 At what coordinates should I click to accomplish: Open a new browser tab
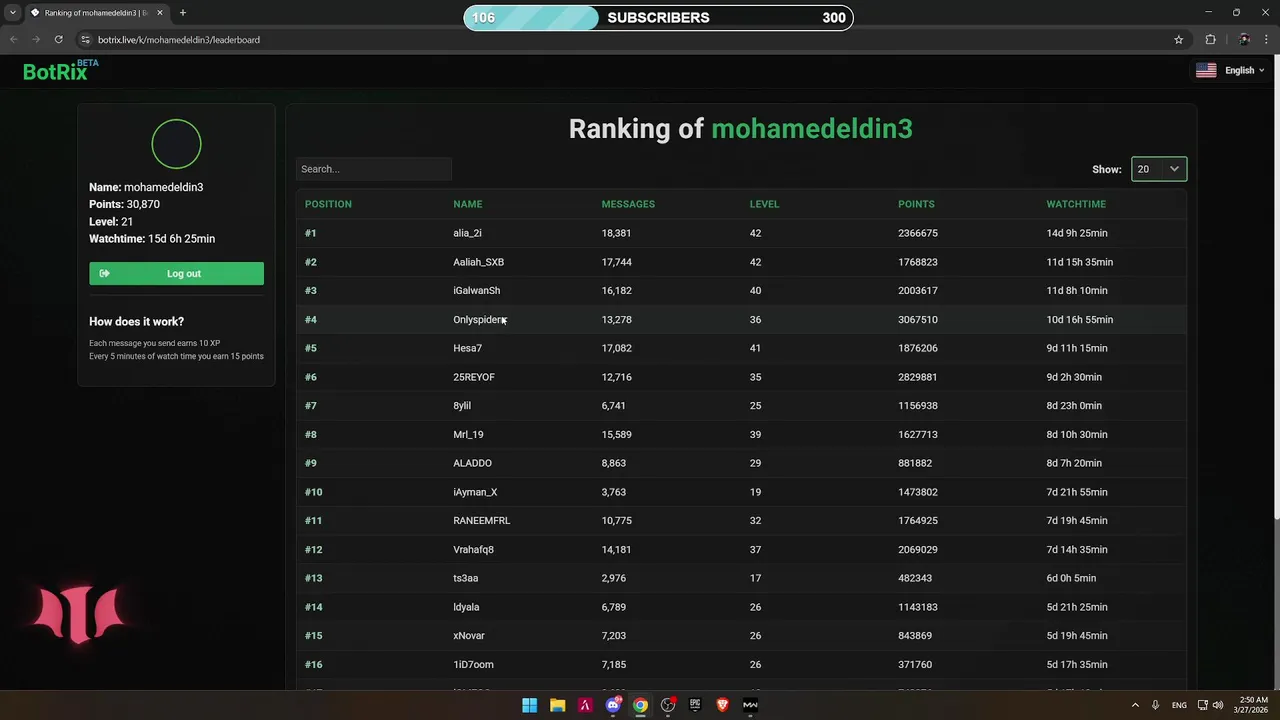coord(183,13)
